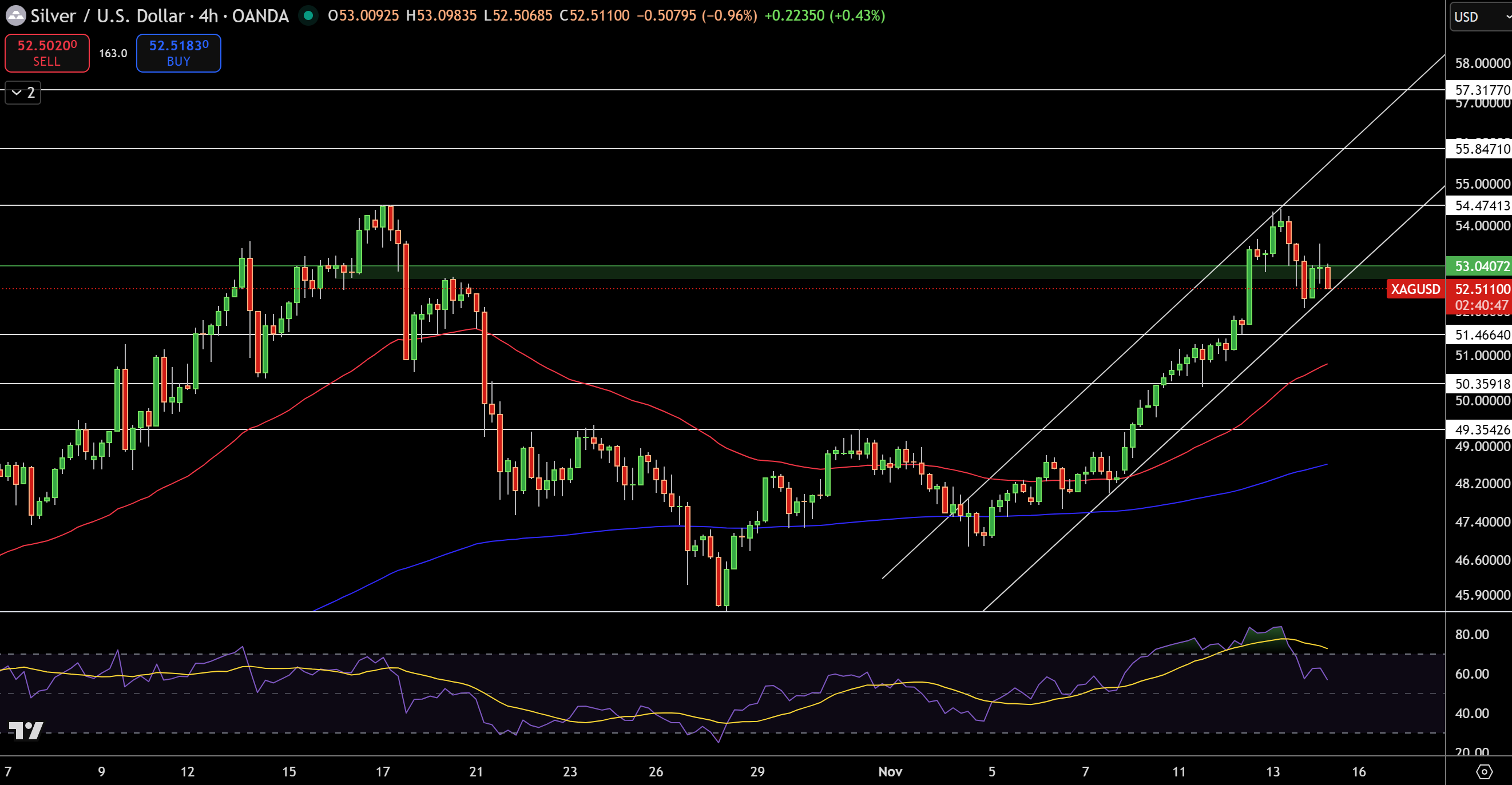
Task: Click the Silver/U.S. Dollar instrument logo icon
Action: (17, 16)
